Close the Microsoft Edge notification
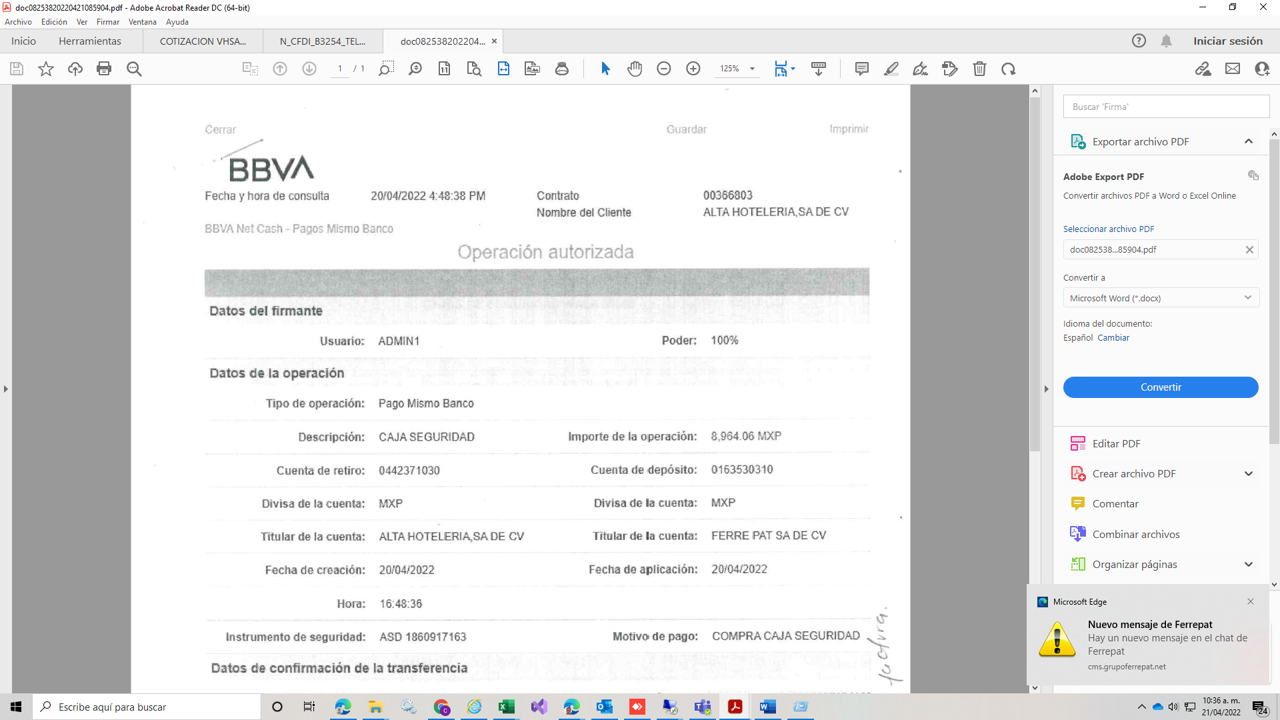The image size is (1280, 720). tap(1250, 602)
